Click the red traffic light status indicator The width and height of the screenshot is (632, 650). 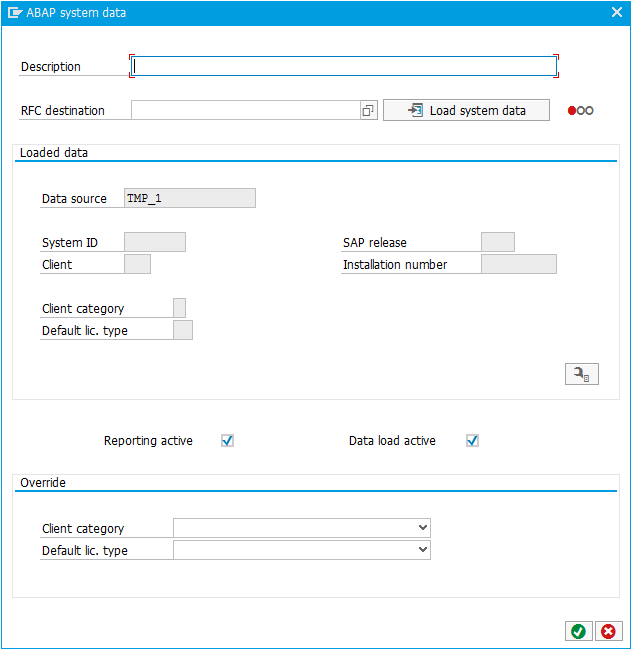click(580, 111)
